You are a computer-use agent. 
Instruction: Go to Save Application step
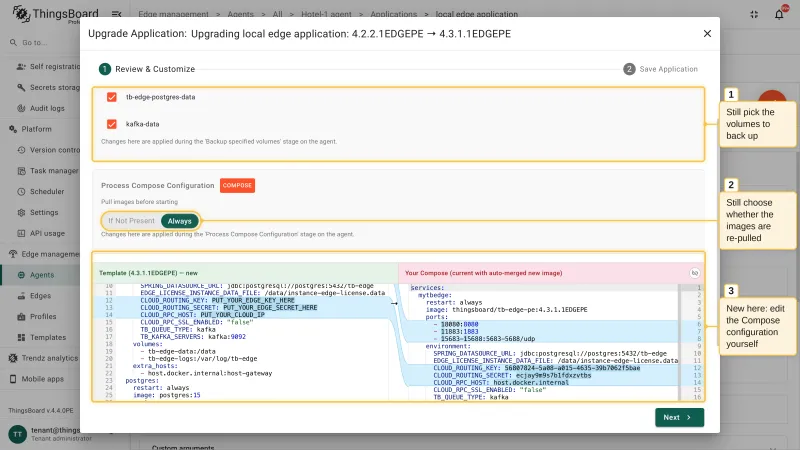click(660, 69)
